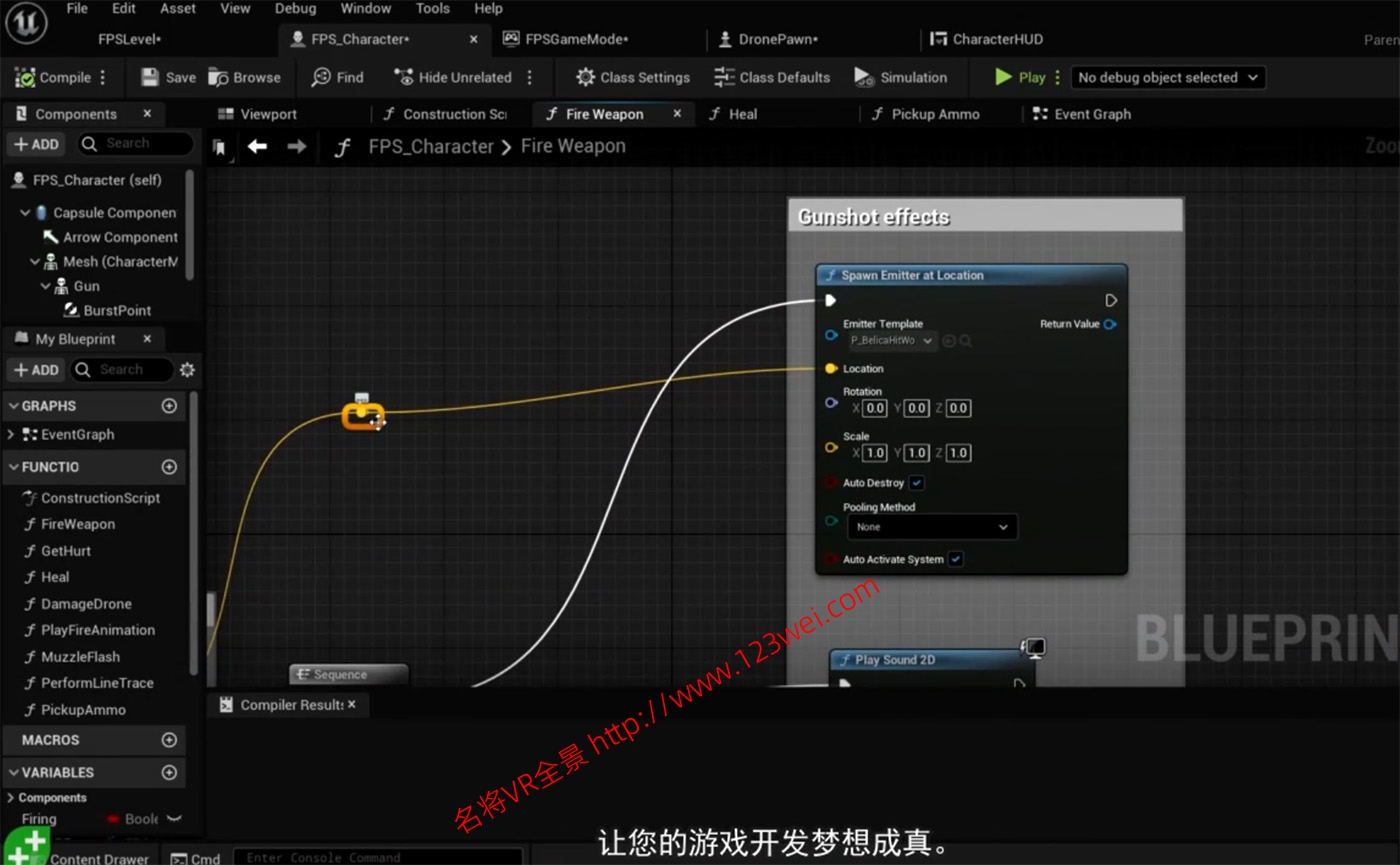Click the Compile toolbar button
1400x865 pixels.
(x=53, y=77)
